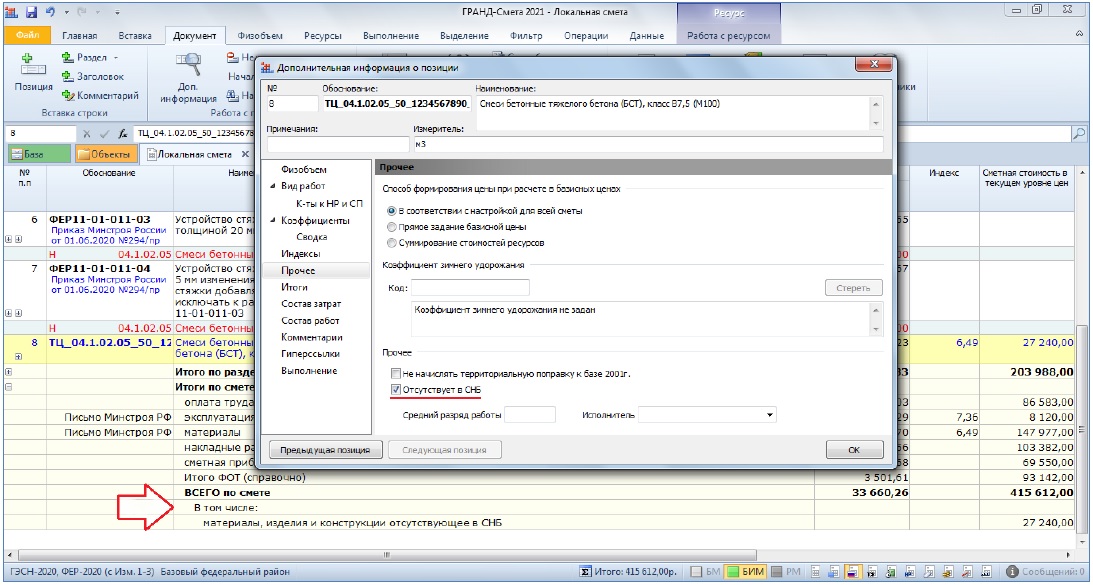Click the sigma Итого icon in status bar

pyautogui.click(x=586, y=572)
